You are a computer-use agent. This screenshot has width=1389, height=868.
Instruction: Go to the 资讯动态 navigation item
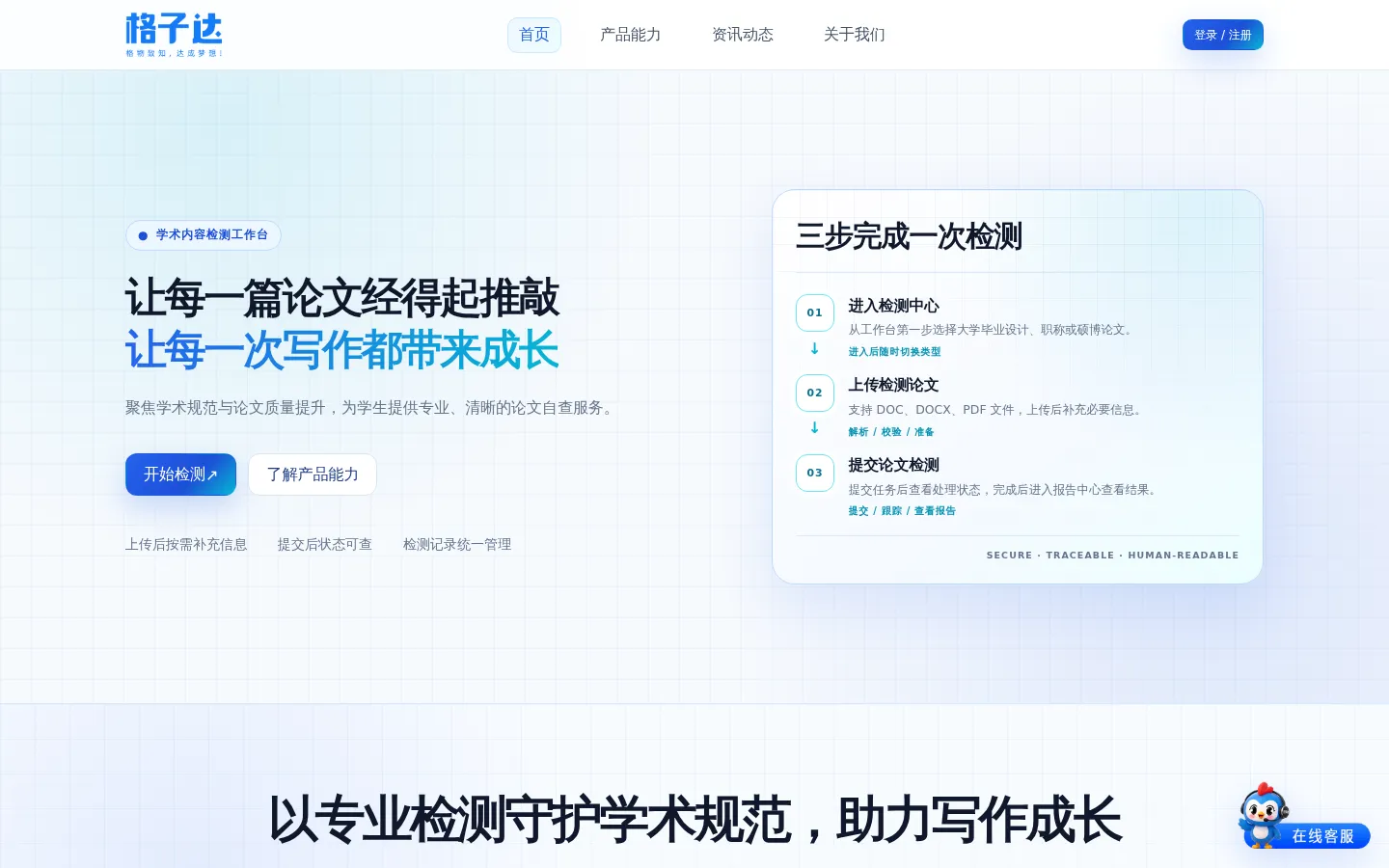(743, 35)
